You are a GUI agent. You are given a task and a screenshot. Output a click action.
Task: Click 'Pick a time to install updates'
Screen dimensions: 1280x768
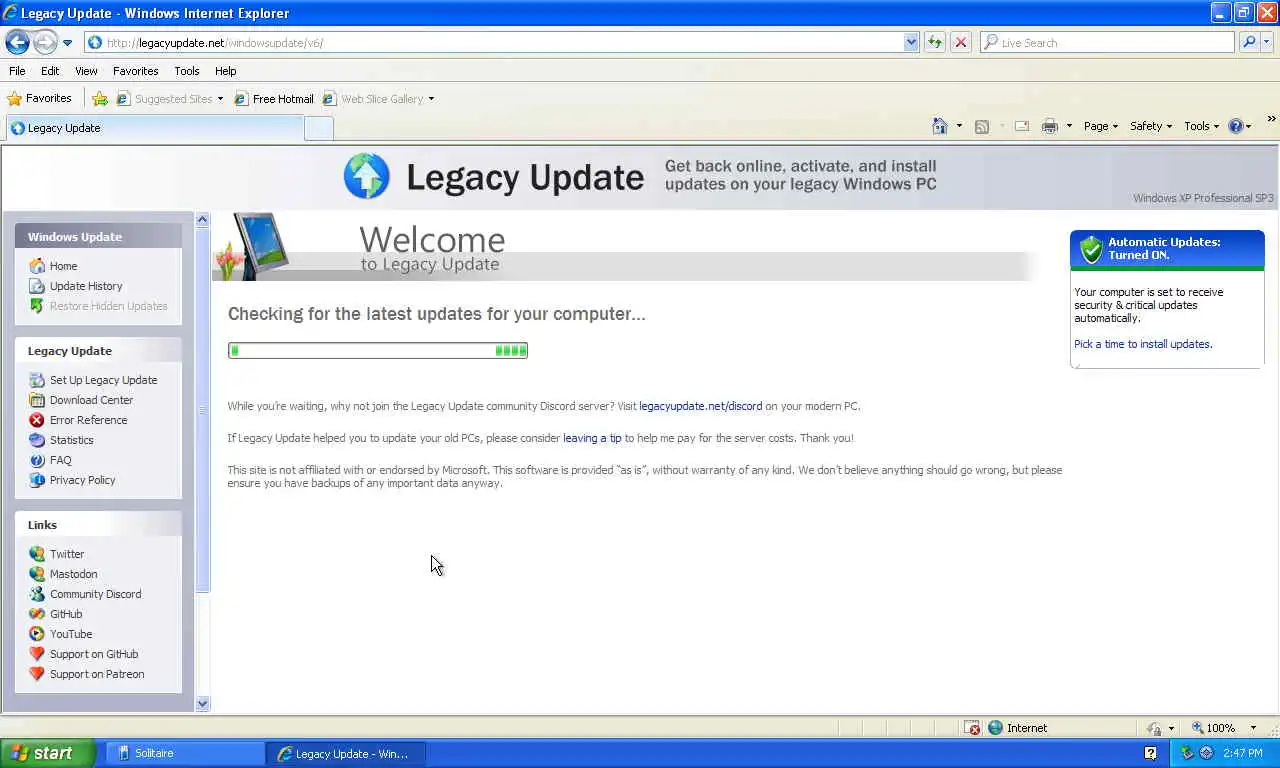tap(1143, 344)
